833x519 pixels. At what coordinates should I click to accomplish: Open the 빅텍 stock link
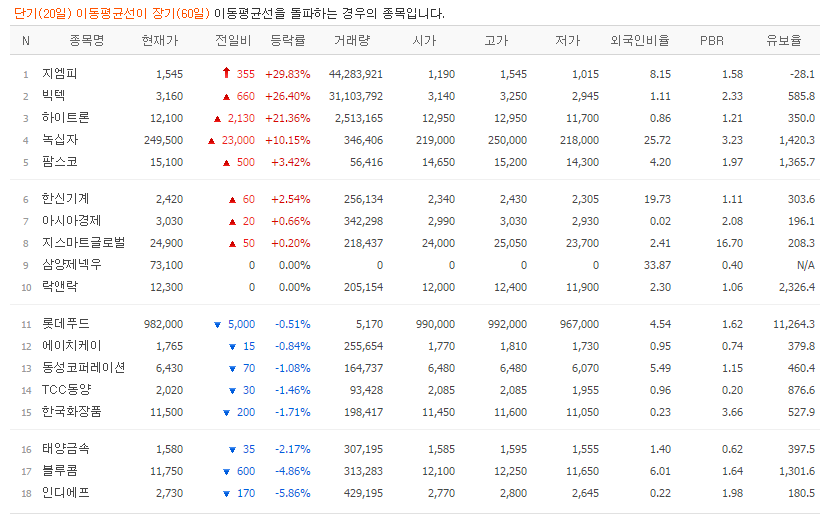click(x=54, y=96)
